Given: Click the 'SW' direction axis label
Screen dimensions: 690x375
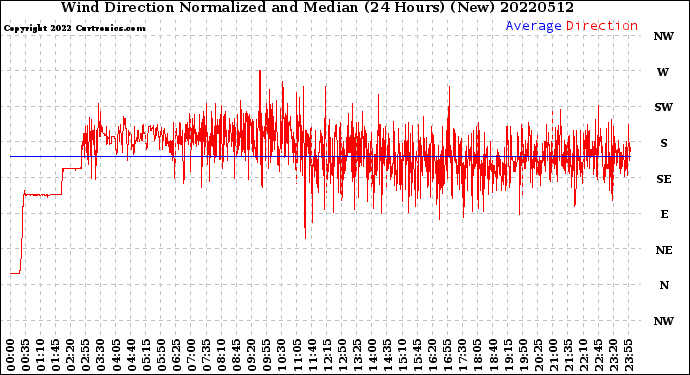Looking at the screenshot, I should coord(663,107).
